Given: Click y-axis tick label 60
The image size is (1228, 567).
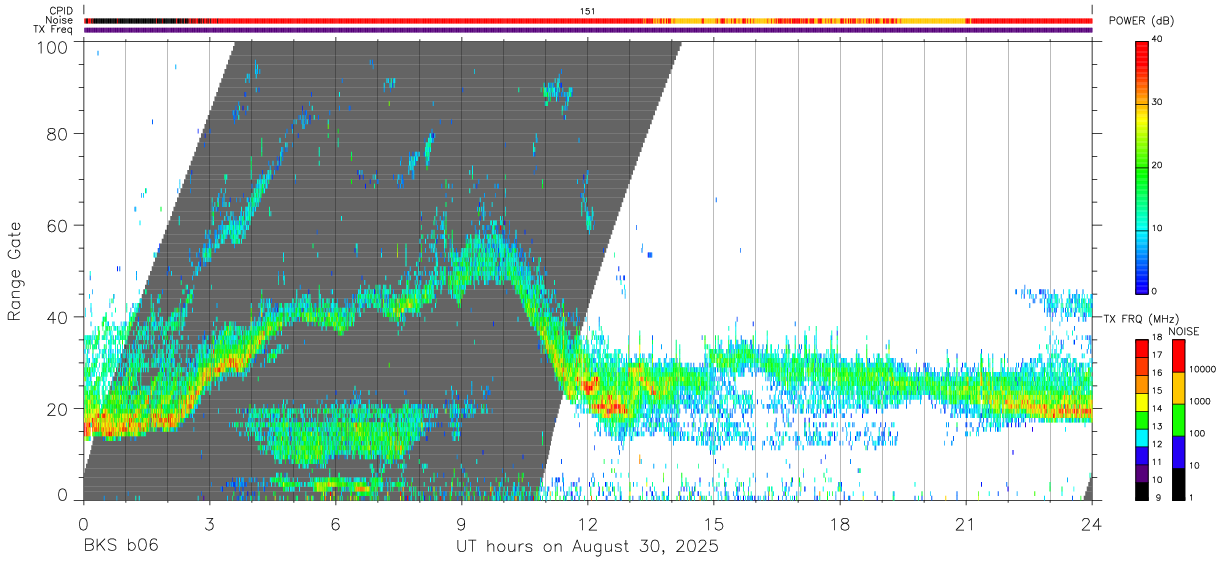Looking at the screenshot, I should tap(59, 225).
